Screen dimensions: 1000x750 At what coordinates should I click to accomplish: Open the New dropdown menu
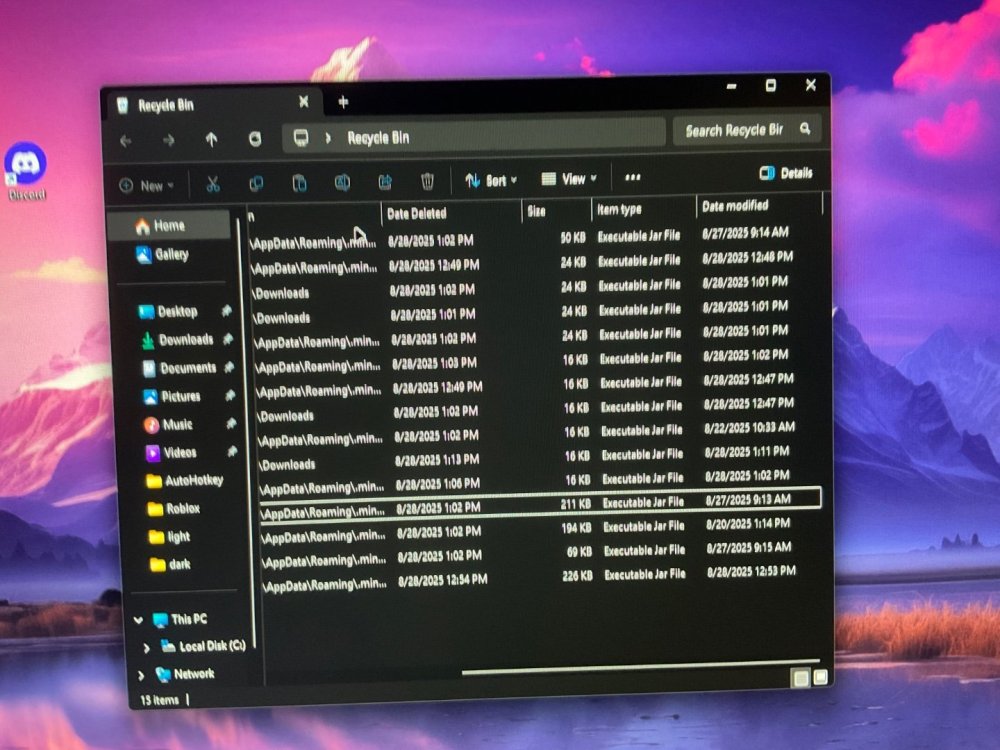coord(147,186)
